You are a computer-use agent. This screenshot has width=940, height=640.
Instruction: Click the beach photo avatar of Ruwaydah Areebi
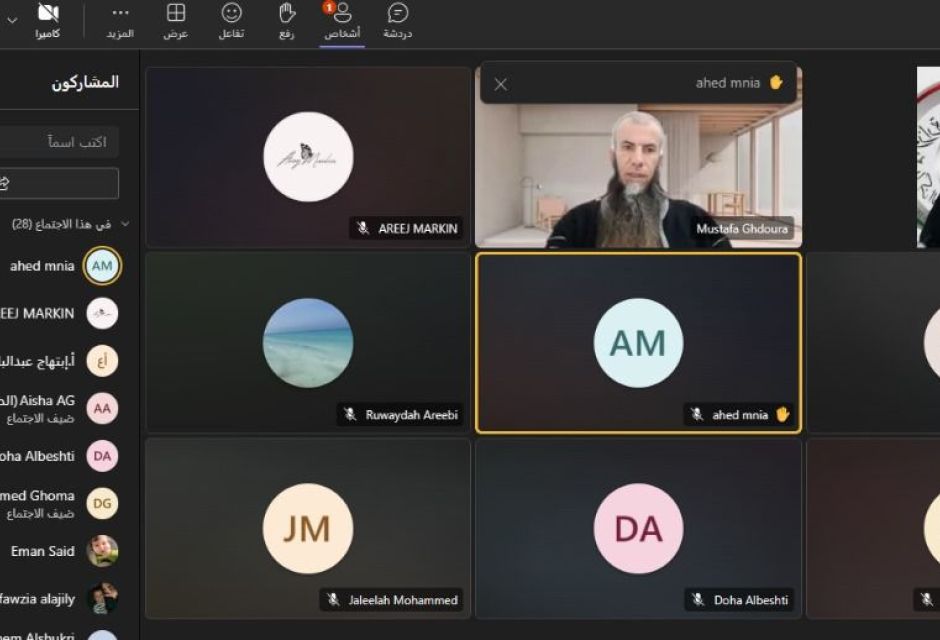308,343
